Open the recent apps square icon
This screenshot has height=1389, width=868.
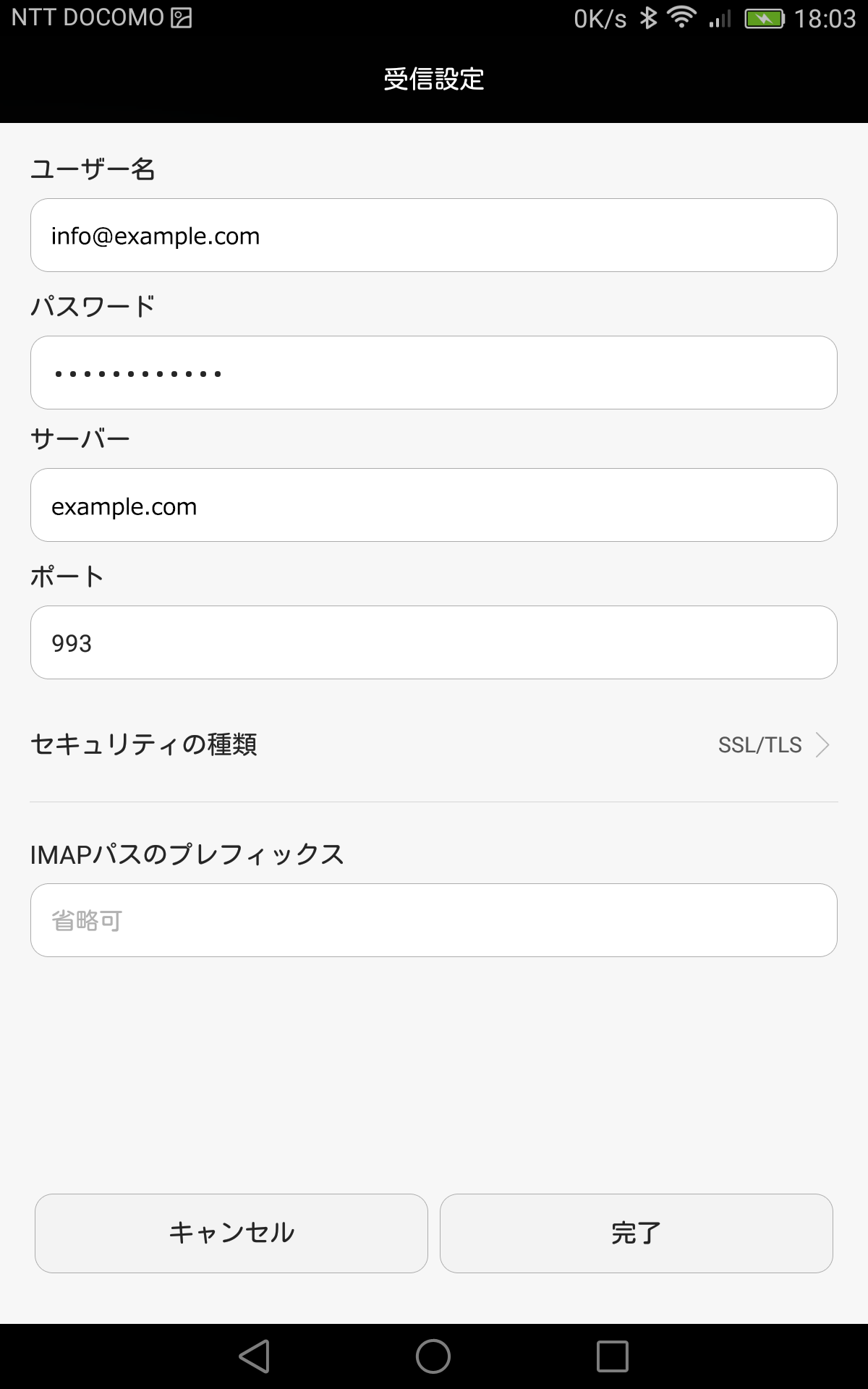(x=612, y=1356)
